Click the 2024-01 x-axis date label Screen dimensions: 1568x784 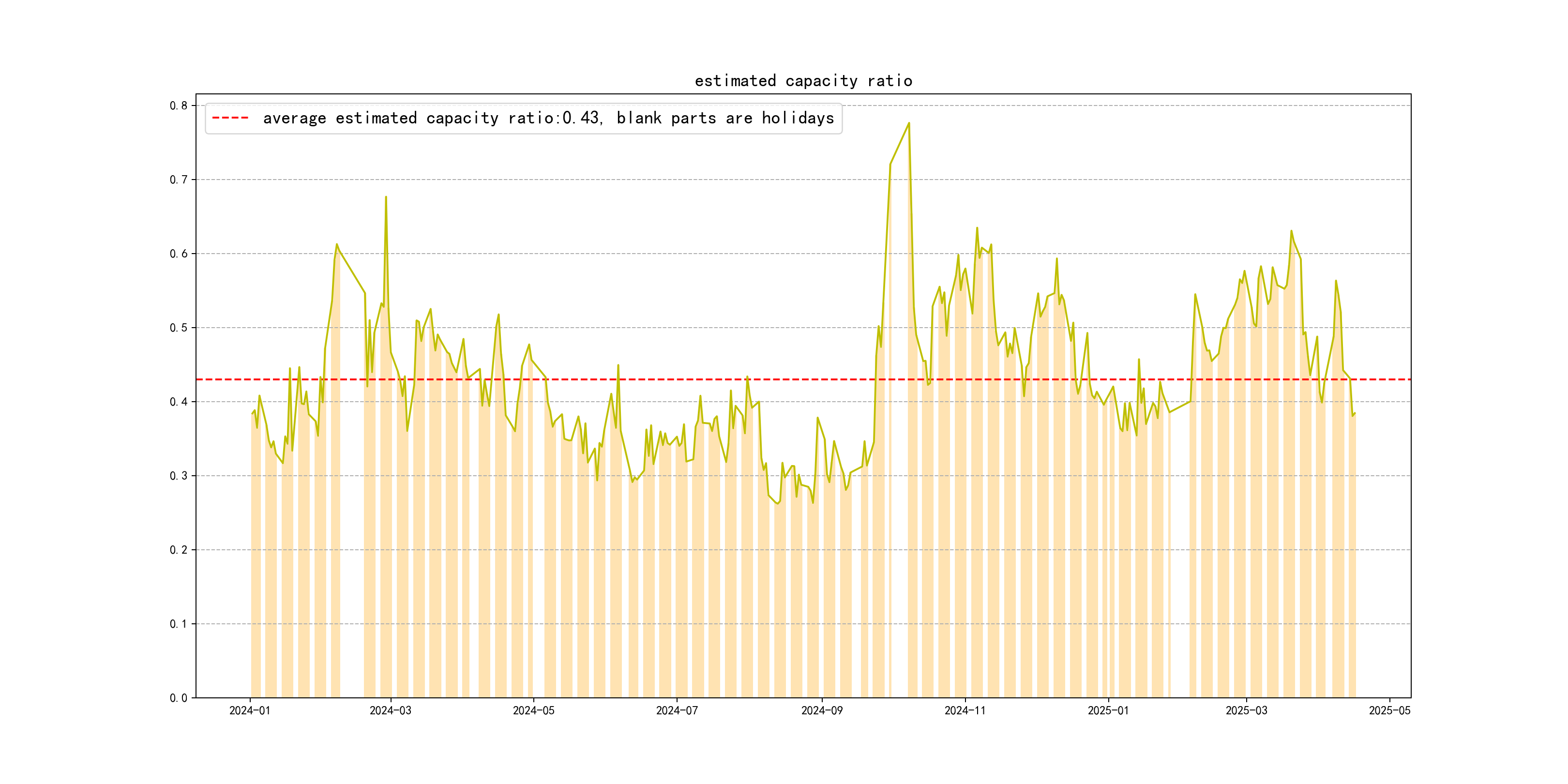(250, 710)
